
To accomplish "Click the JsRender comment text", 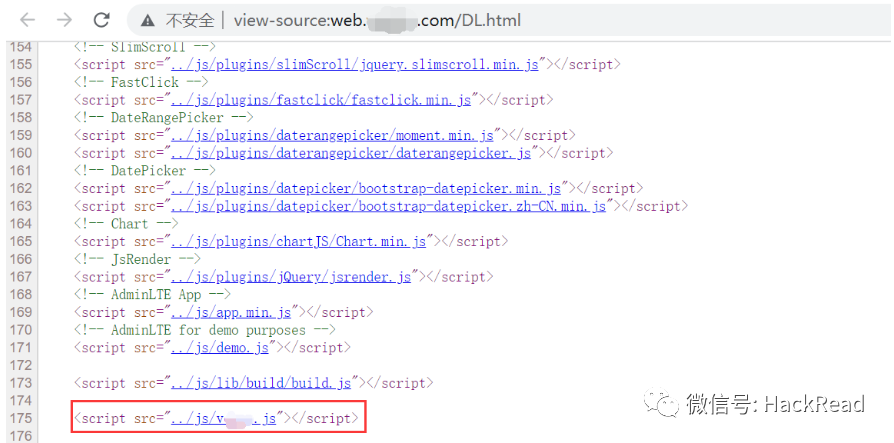I will coord(137,259).
